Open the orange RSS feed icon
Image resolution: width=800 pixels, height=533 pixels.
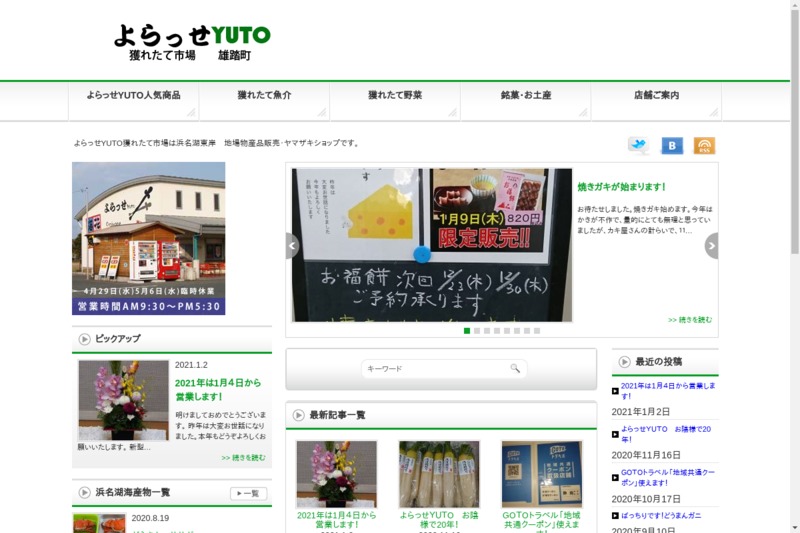click(704, 146)
